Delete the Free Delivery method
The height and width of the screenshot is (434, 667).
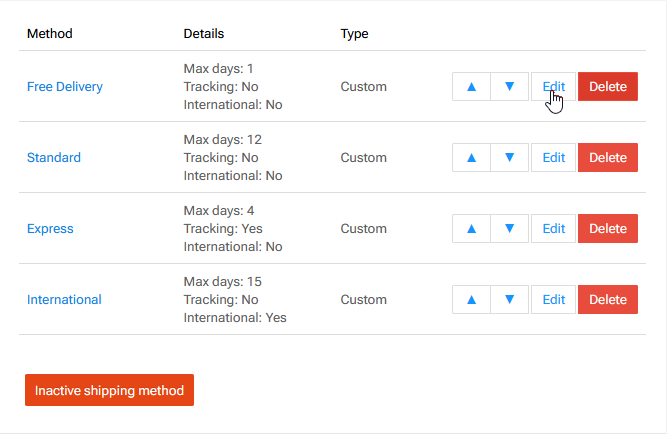(607, 87)
